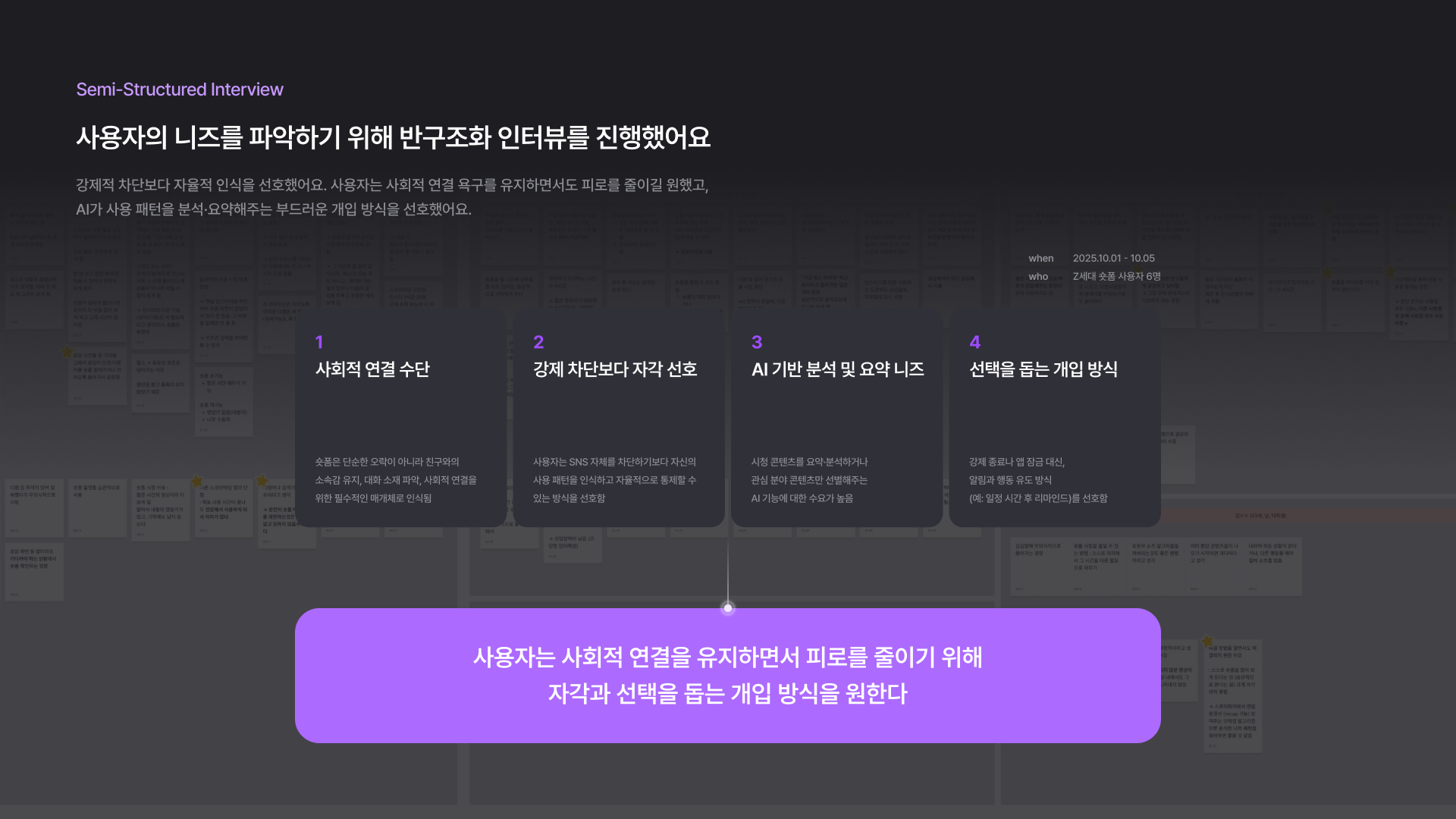Click 'Z세대 숏폼 사용자 6명' participant text
Viewport: 1456px width, 819px height.
point(1116,277)
